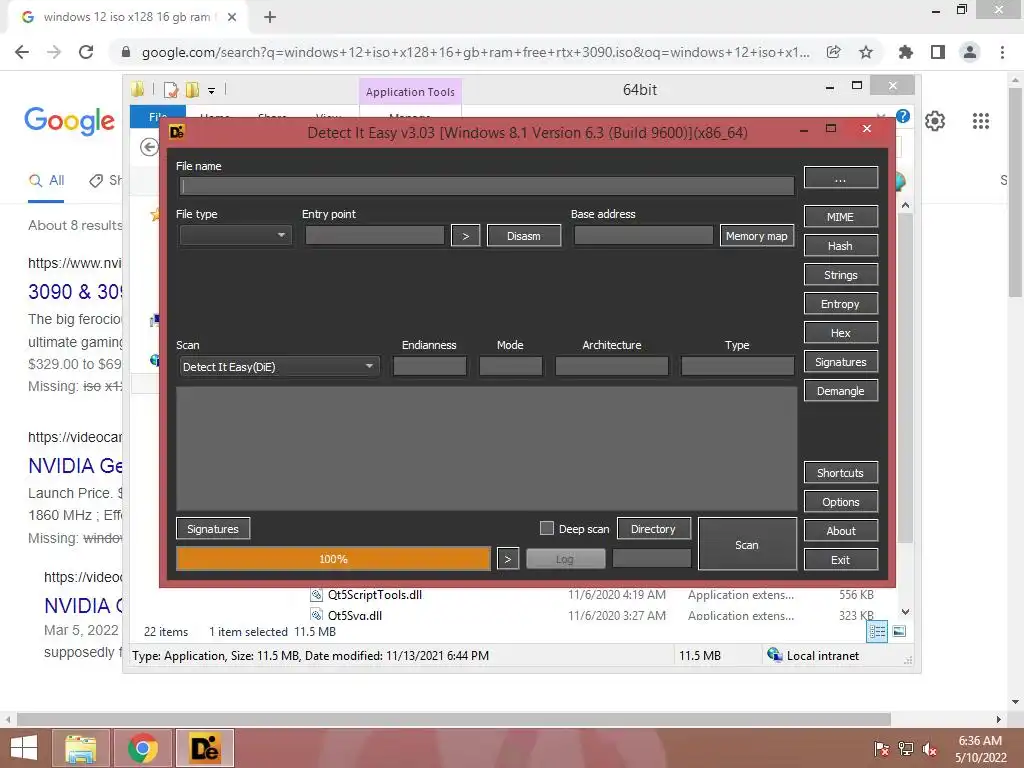Viewport: 1024px width, 768px height.
Task: Open the File type dropdown
Action: tap(235, 235)
